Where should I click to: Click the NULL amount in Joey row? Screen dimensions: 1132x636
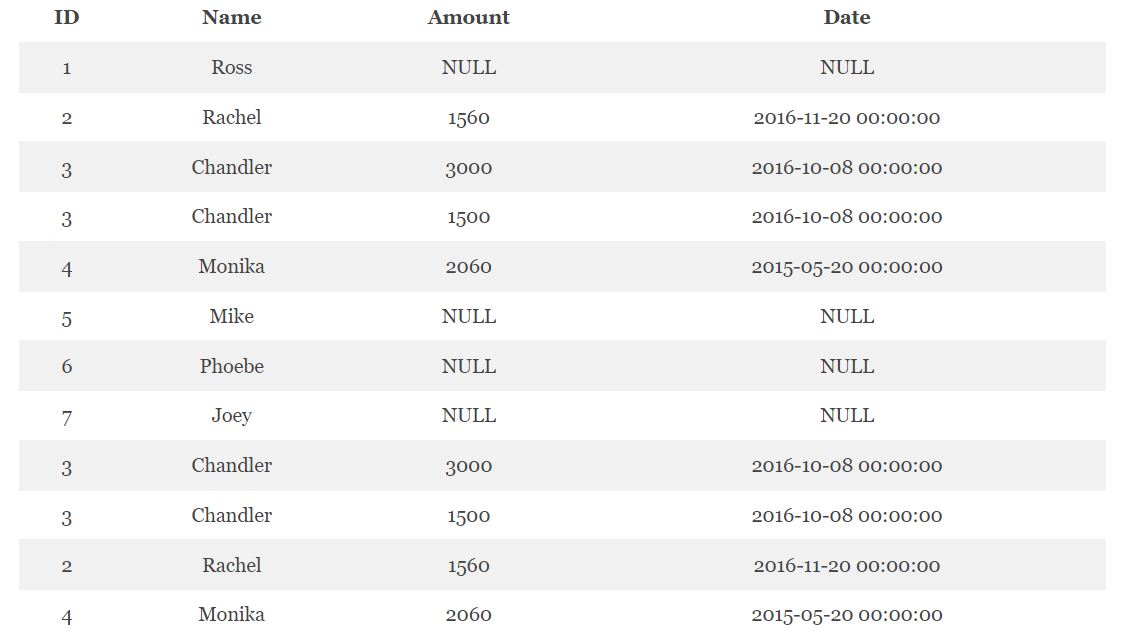click(x=469, y=415)
